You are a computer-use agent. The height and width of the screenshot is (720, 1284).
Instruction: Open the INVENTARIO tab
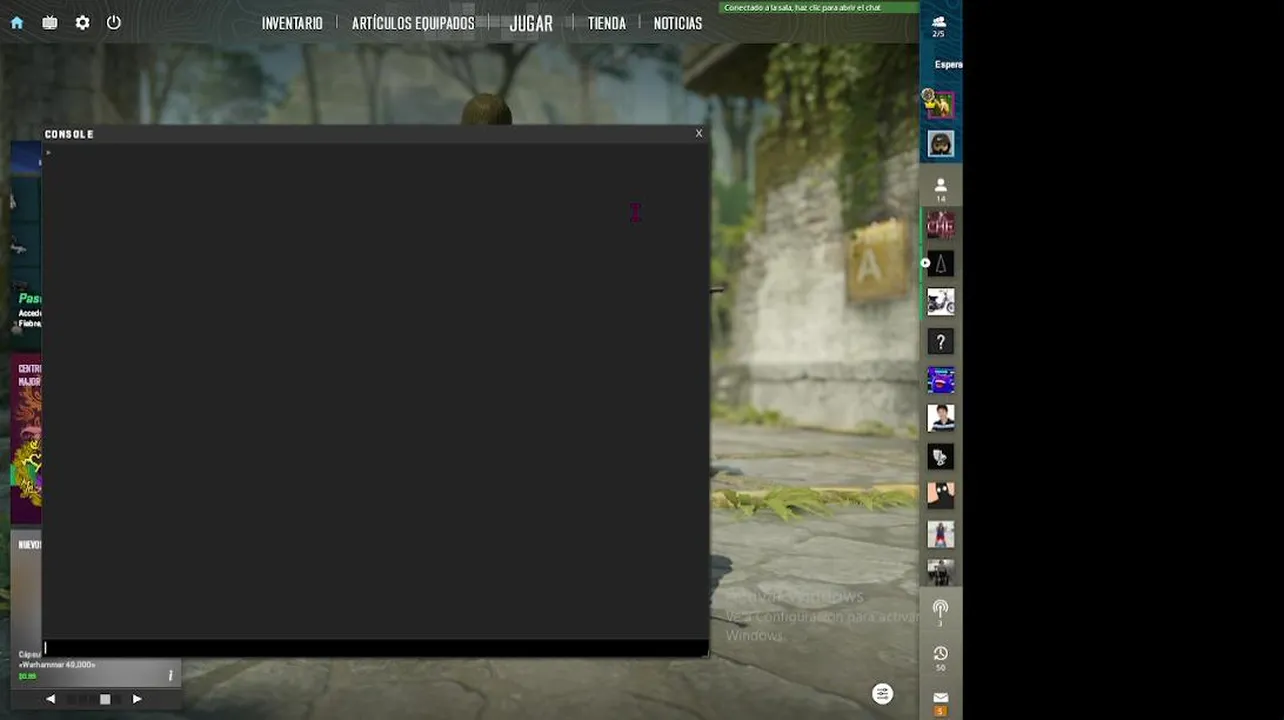point(292,23)
